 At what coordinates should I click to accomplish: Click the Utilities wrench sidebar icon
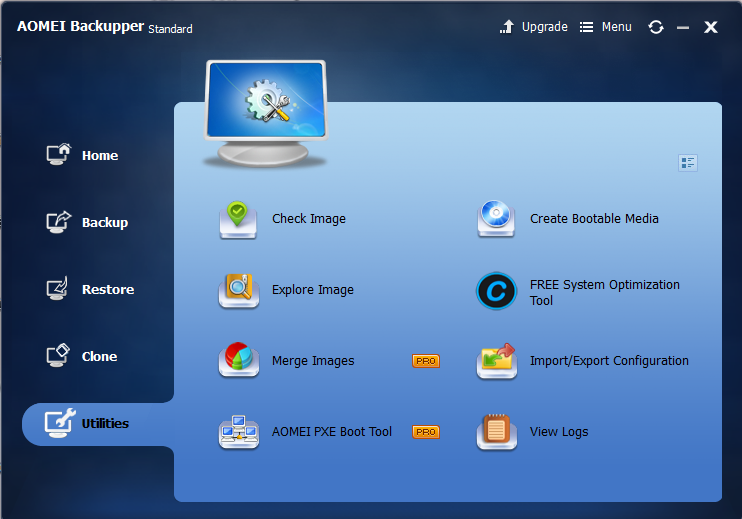pyautogui.click(x=60, y=422)
